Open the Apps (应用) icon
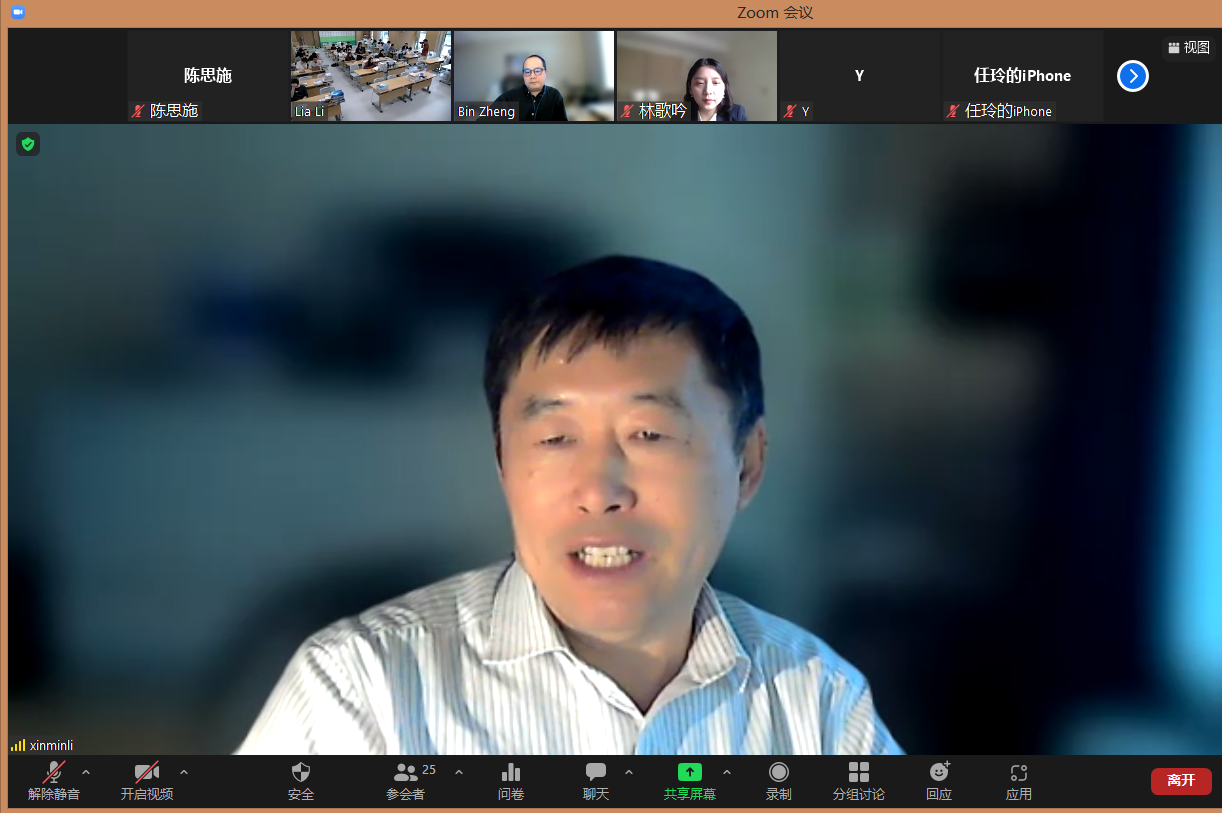1222x813 pixels. [1018, 773]
